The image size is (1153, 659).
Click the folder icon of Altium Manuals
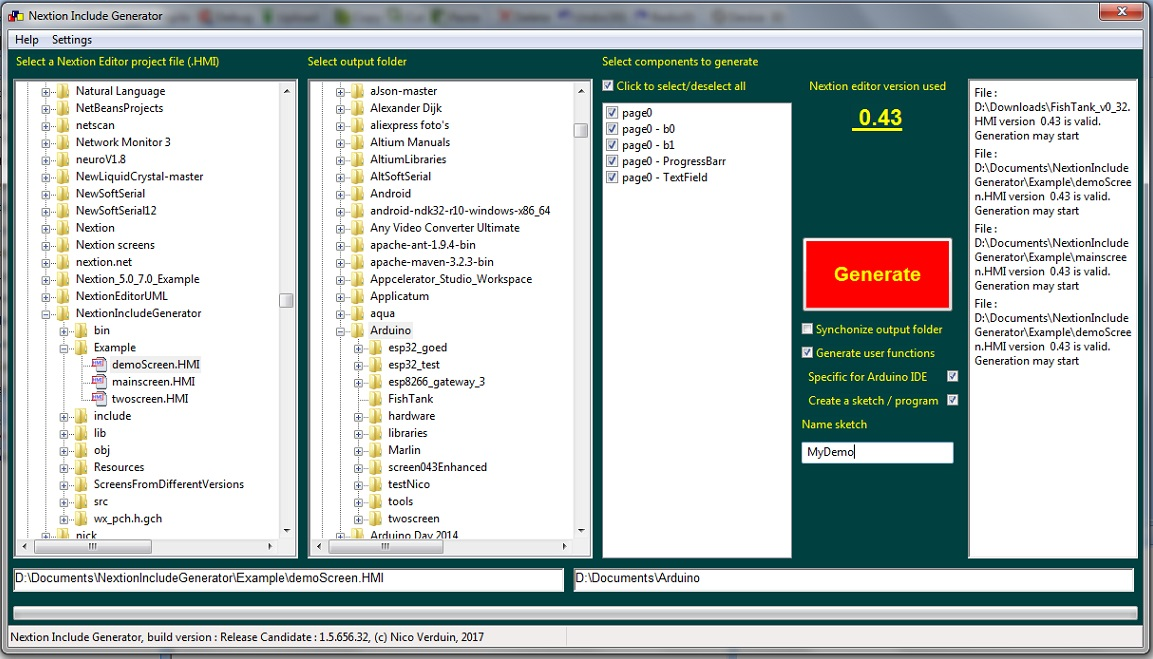[x=357, y=142]
